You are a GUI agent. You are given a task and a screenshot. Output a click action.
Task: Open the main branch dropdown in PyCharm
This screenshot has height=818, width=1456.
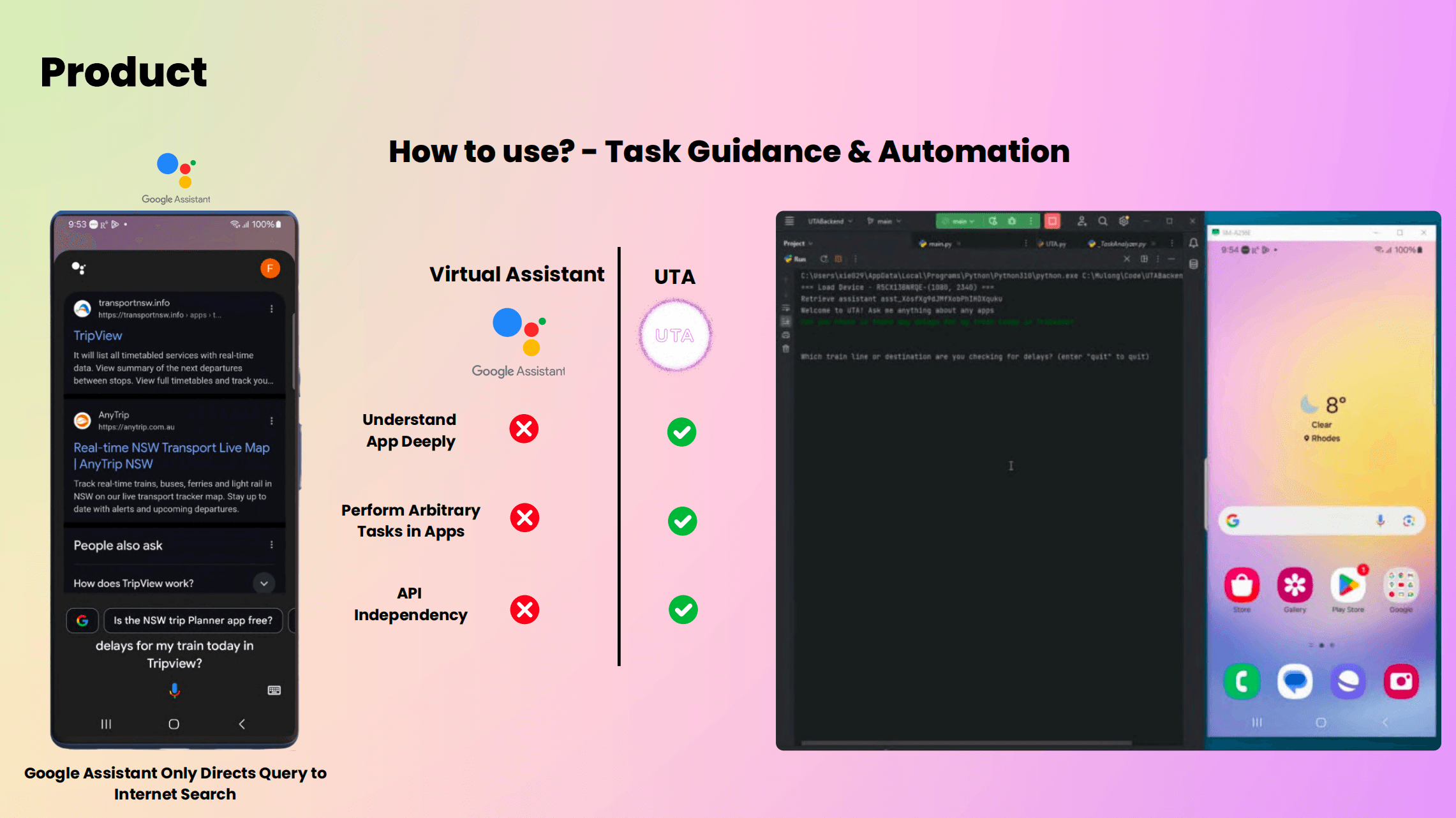[x=884, y=221]
